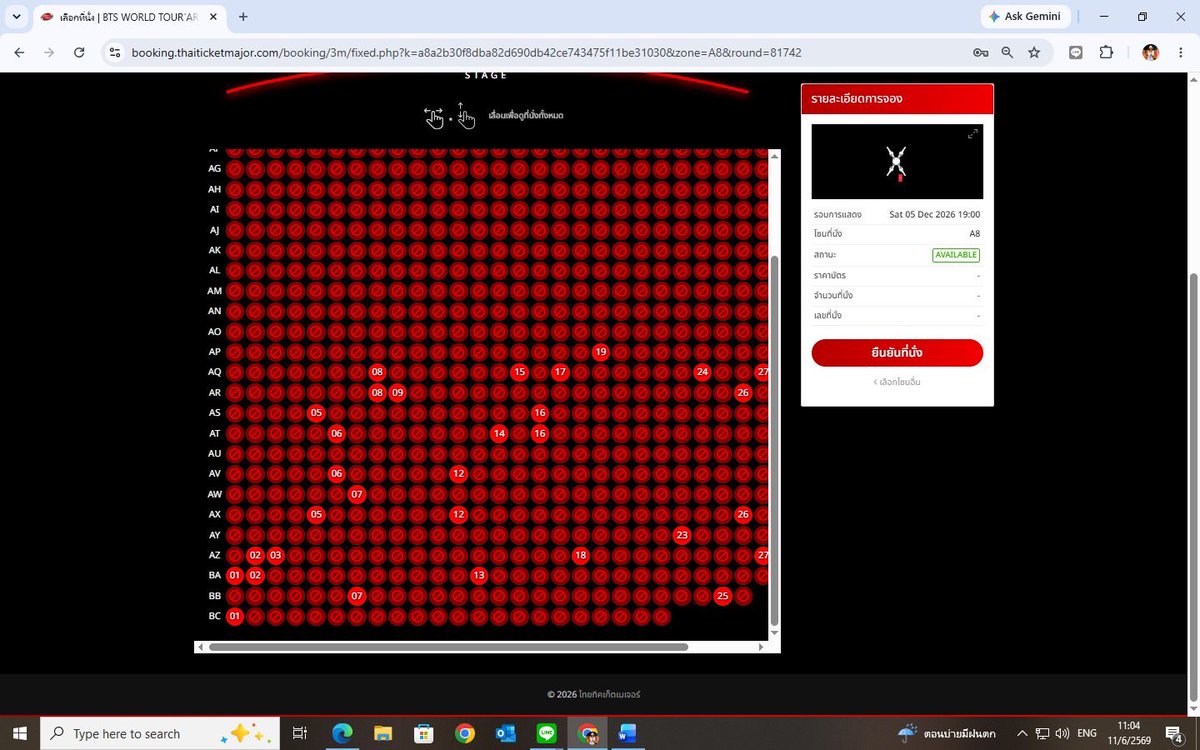Select seat 05 in row AS

316,413
